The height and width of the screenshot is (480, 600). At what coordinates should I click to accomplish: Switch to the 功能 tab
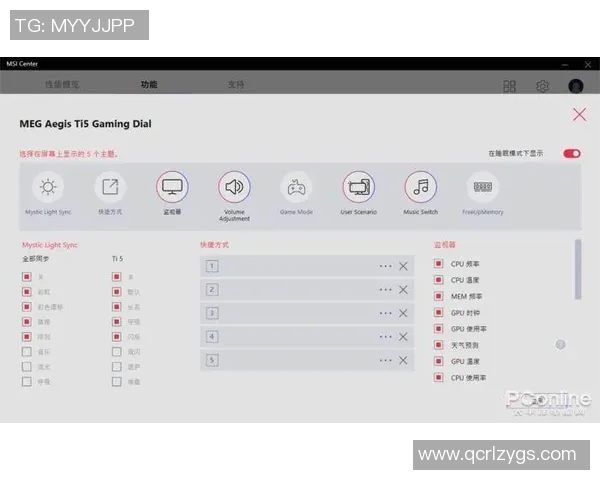pos(149,85)
